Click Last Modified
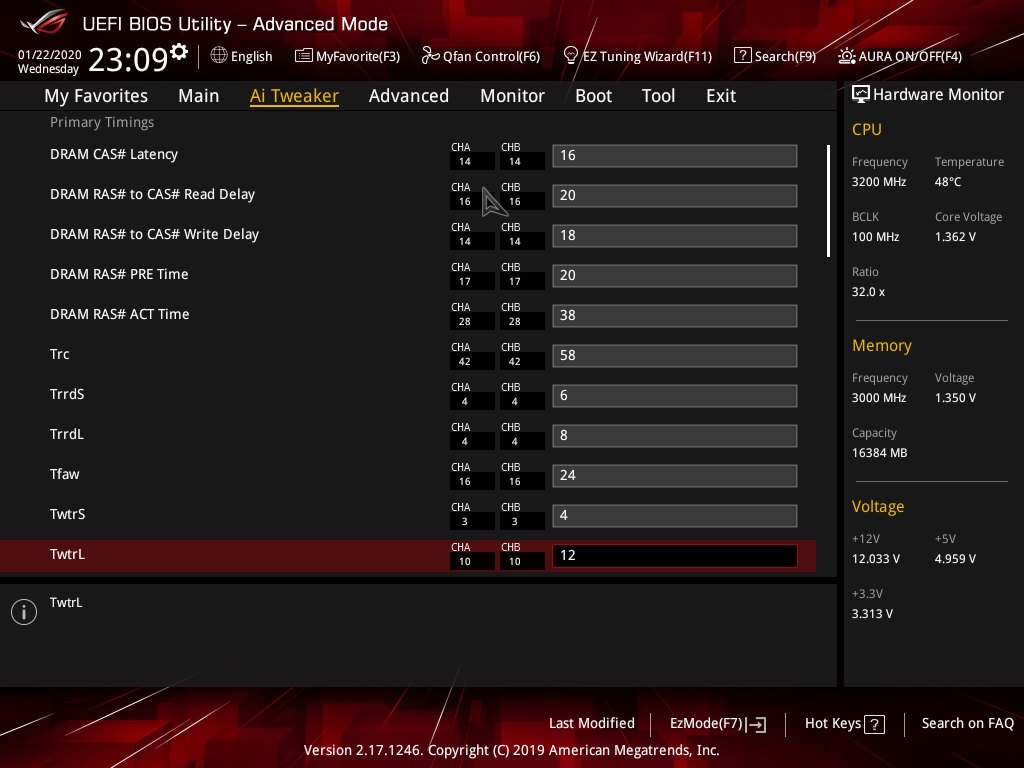Screen dimensions: 1024x768 [592, 724]
